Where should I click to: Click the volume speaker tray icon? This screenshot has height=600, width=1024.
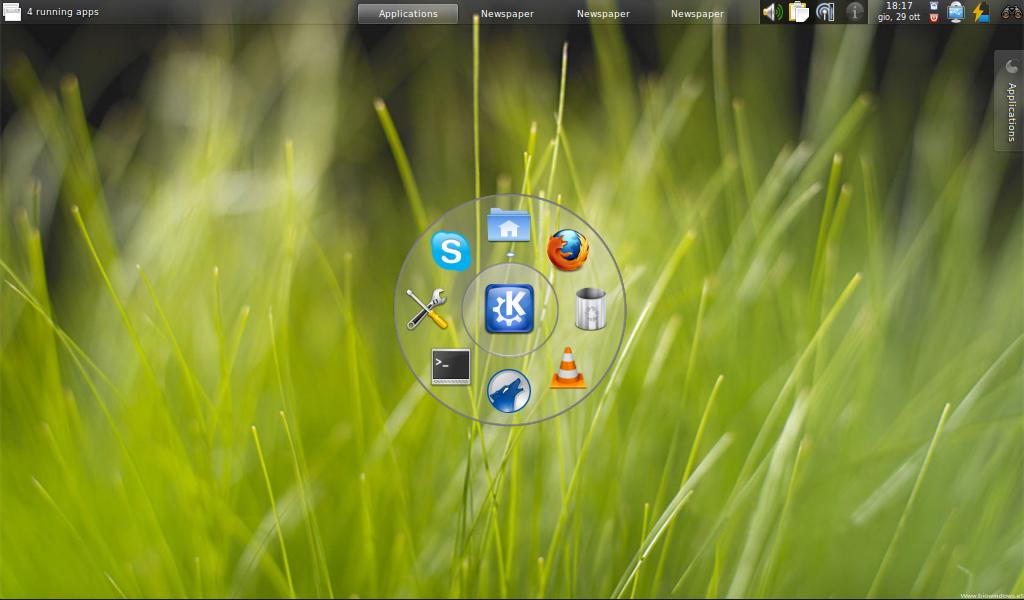pyautogui.click(x=772, y=12)
